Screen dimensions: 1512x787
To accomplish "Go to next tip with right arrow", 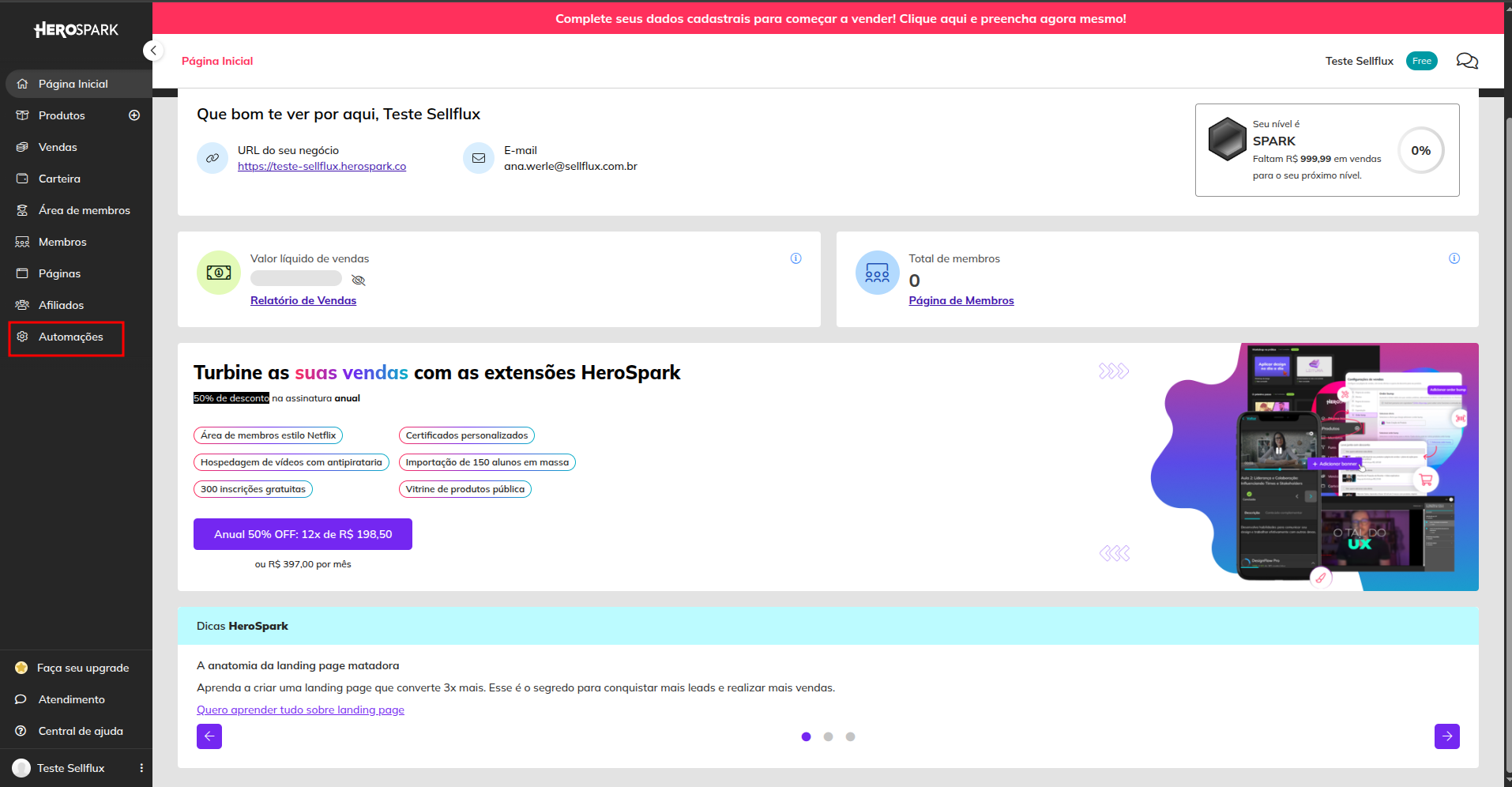I will coord(1446,736).
